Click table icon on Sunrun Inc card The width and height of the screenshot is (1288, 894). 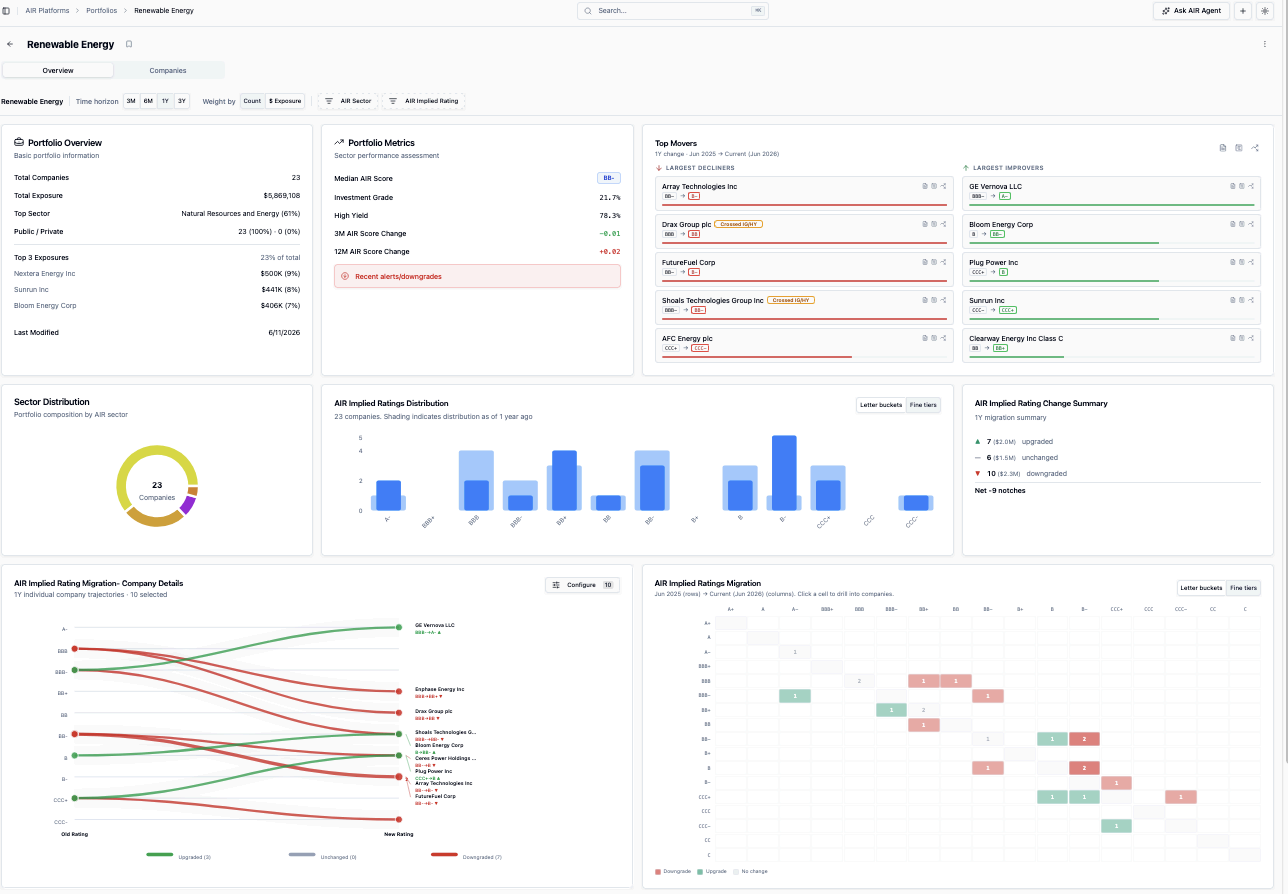click(x=1242, y=300)
